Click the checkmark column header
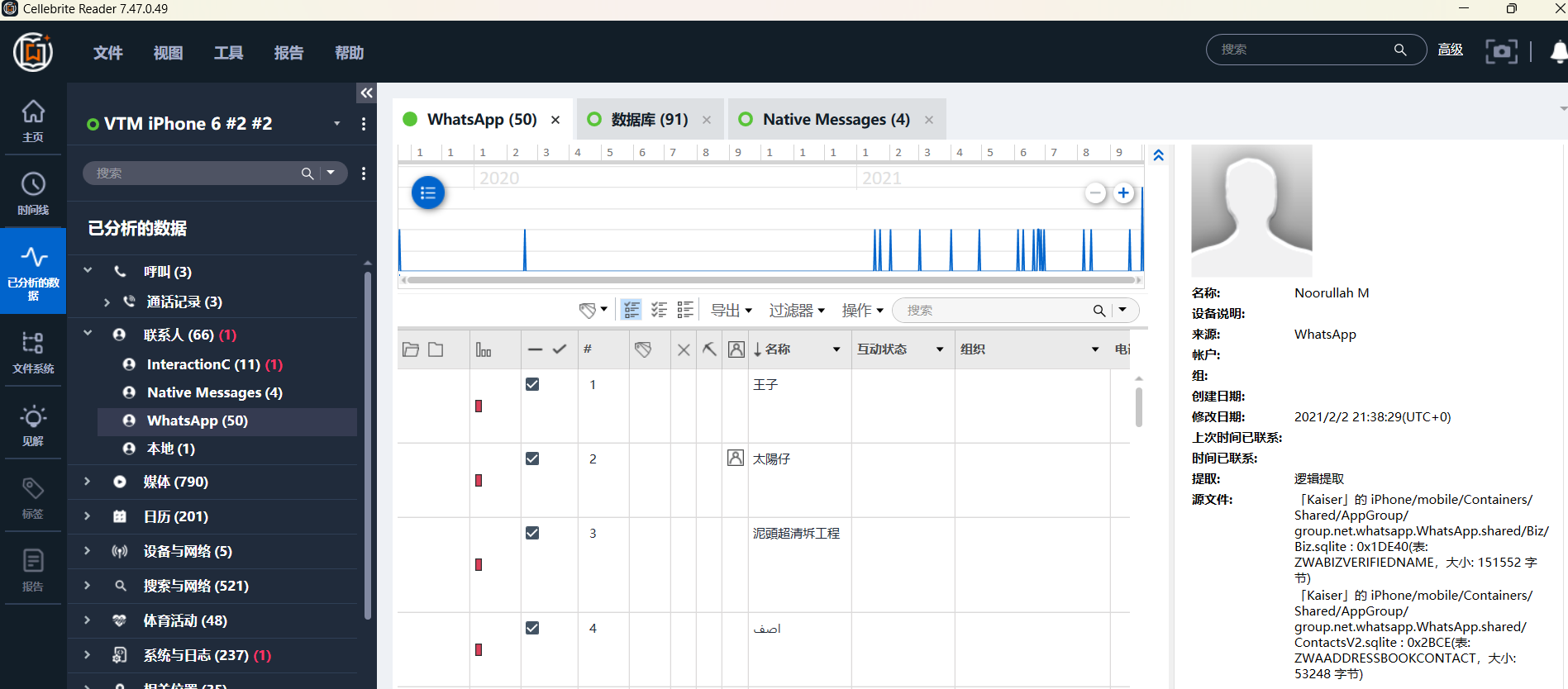This screenshot has height=689, width=1568. click(560, 349)
